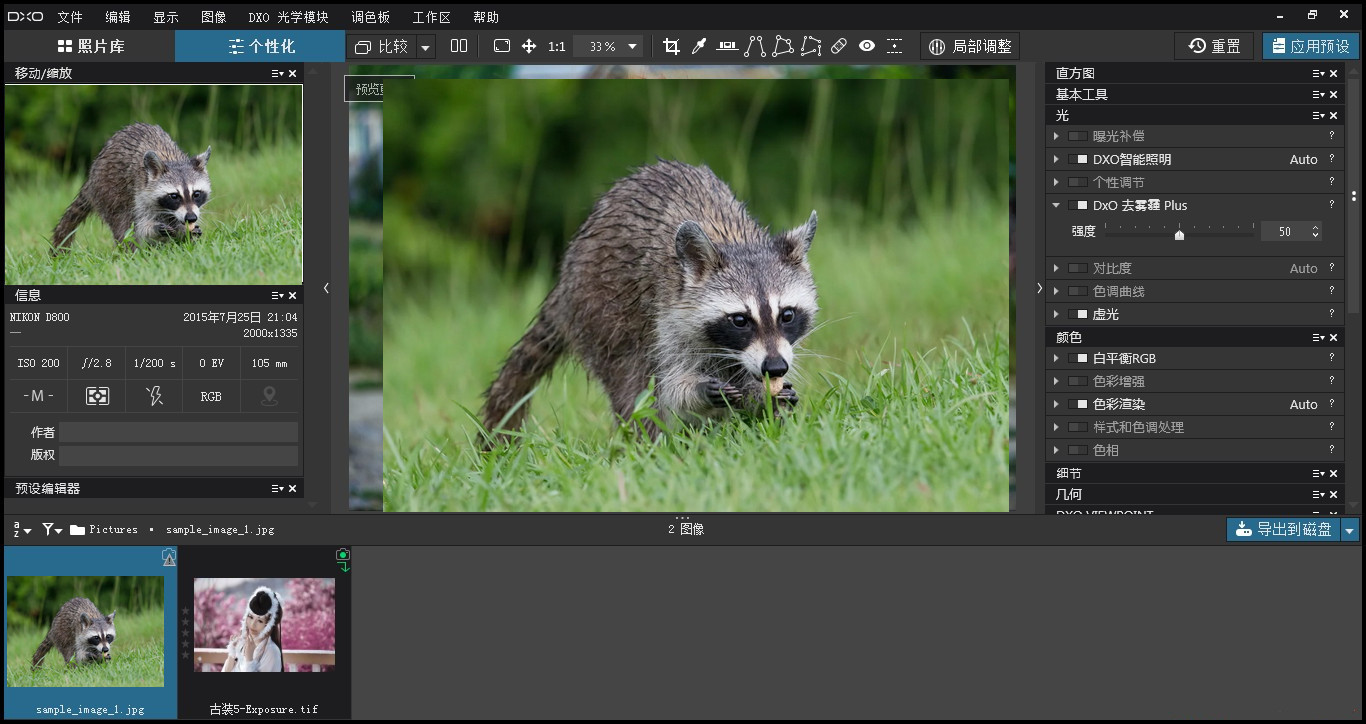Pick the white balance eyedropper tool
Viewport: 1366px width, 724px height.
699,46
